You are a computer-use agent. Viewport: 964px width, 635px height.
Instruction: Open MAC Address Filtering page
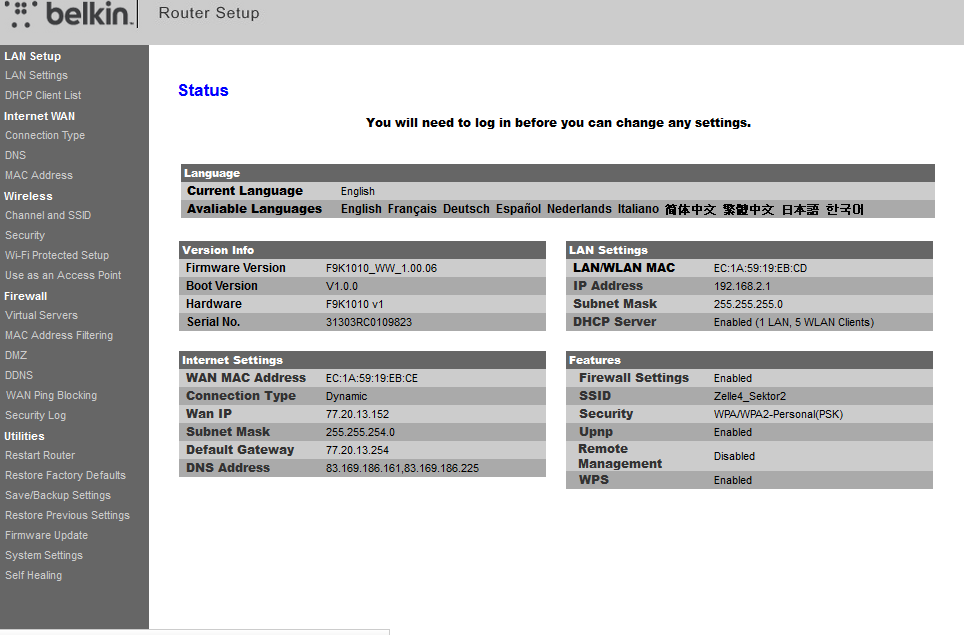(x=59, y=335)
